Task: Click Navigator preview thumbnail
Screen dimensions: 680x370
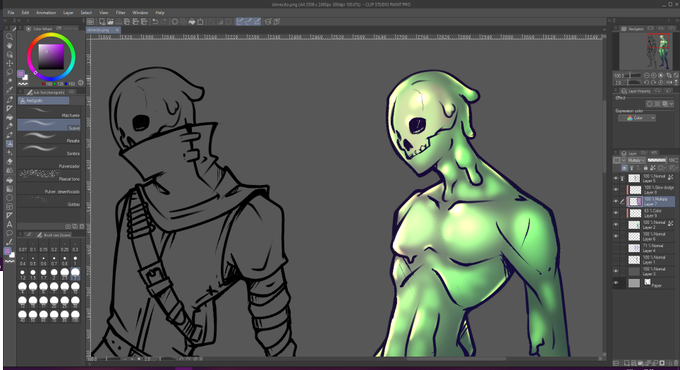Action: click(645, 52)
